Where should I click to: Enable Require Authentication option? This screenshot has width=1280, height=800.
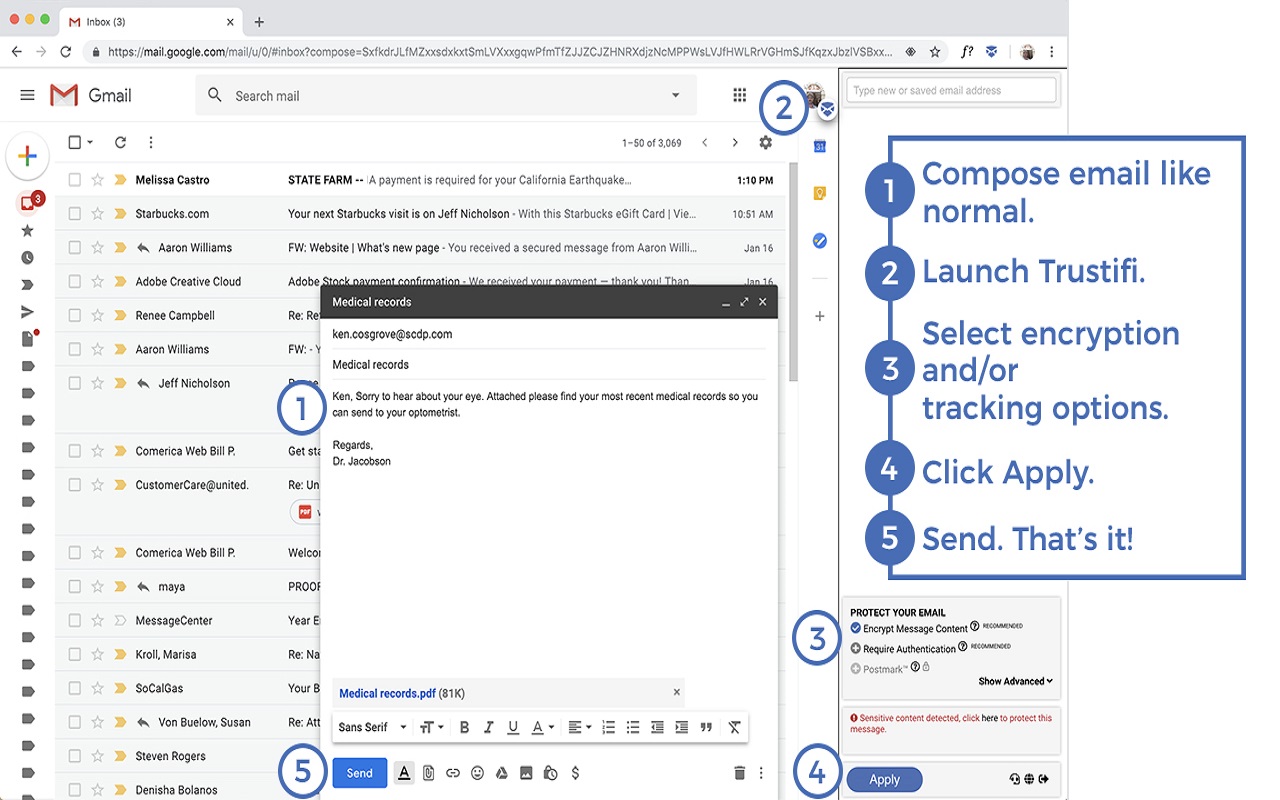tap(855, 648)
